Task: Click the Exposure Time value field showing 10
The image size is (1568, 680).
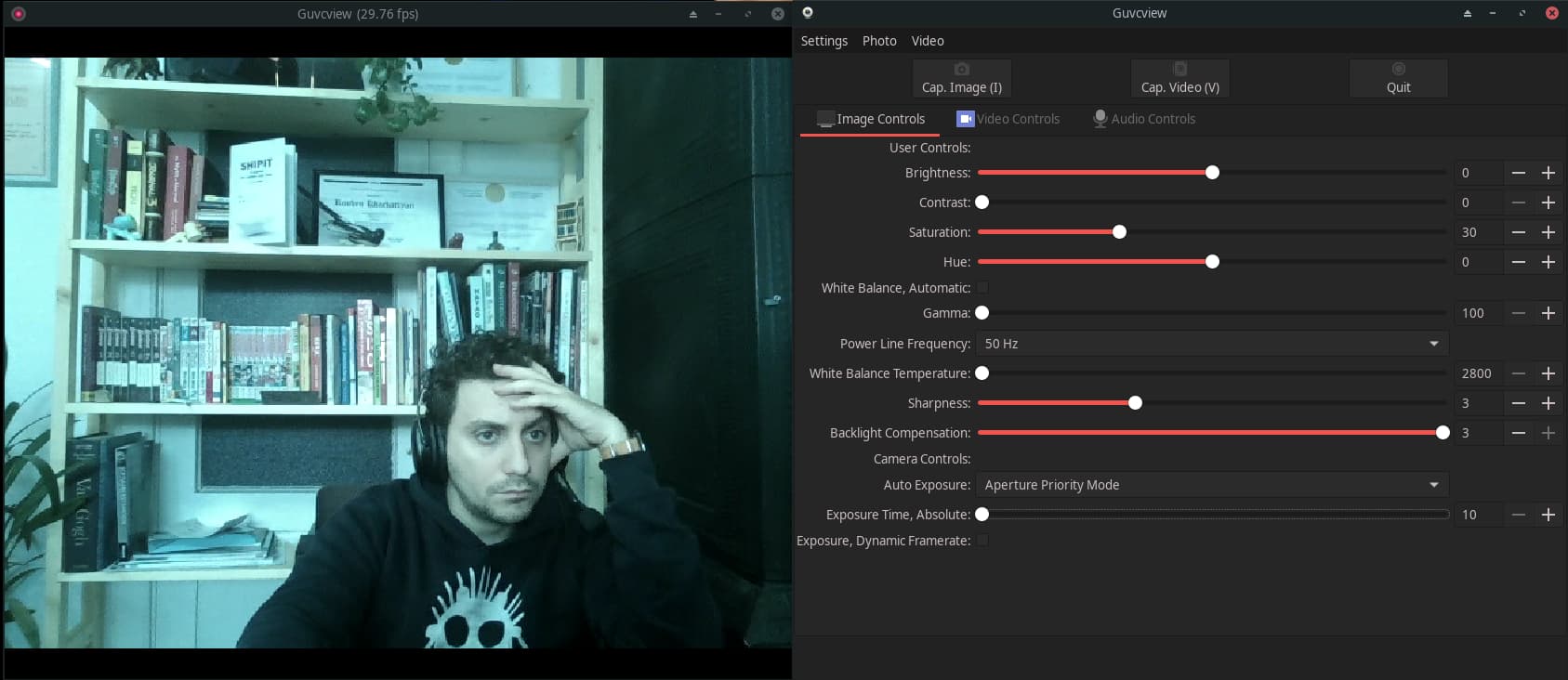Action: pyautogui.click(x=1479, y=515)
